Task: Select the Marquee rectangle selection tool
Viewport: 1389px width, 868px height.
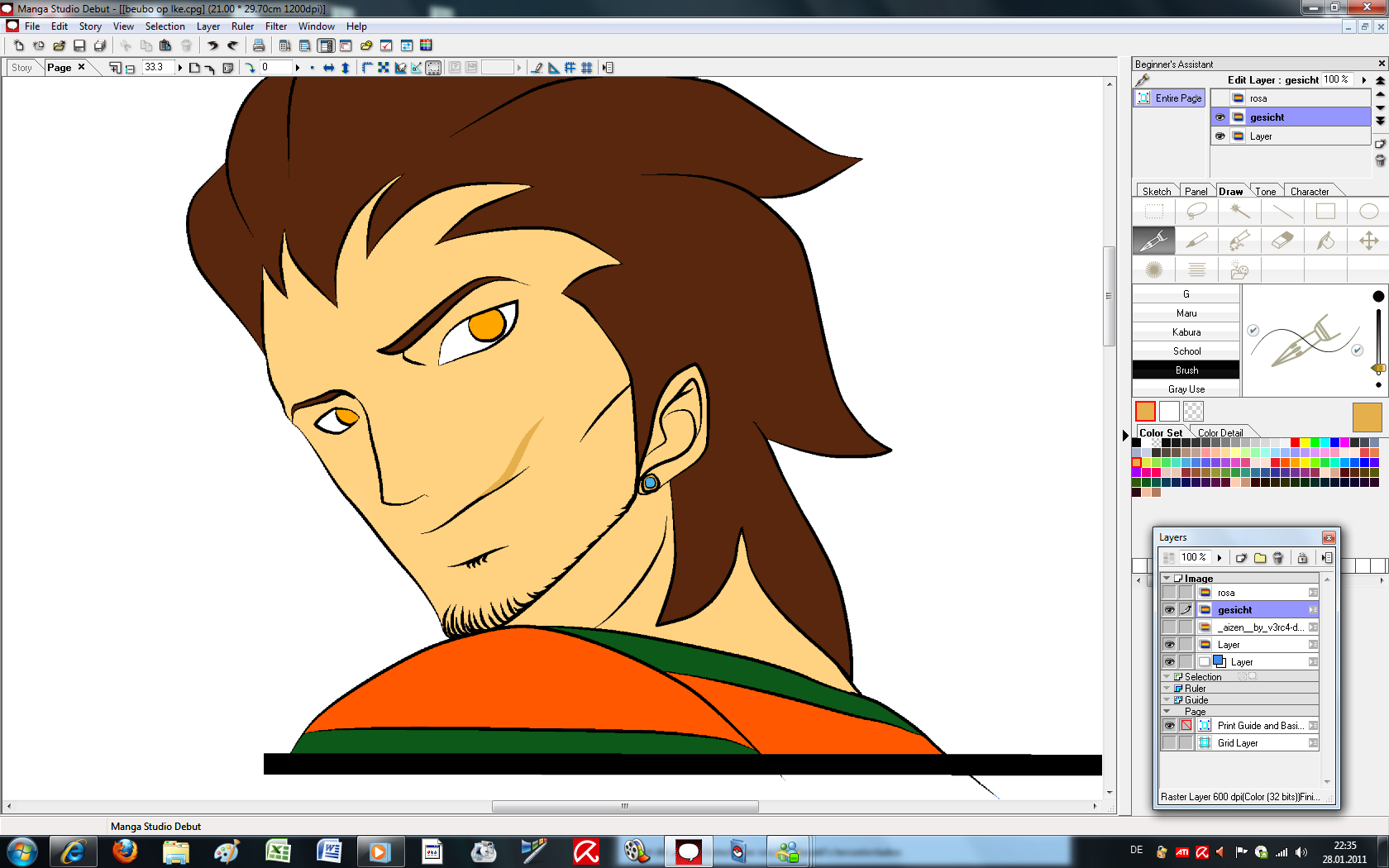Action: point(1153,212)
